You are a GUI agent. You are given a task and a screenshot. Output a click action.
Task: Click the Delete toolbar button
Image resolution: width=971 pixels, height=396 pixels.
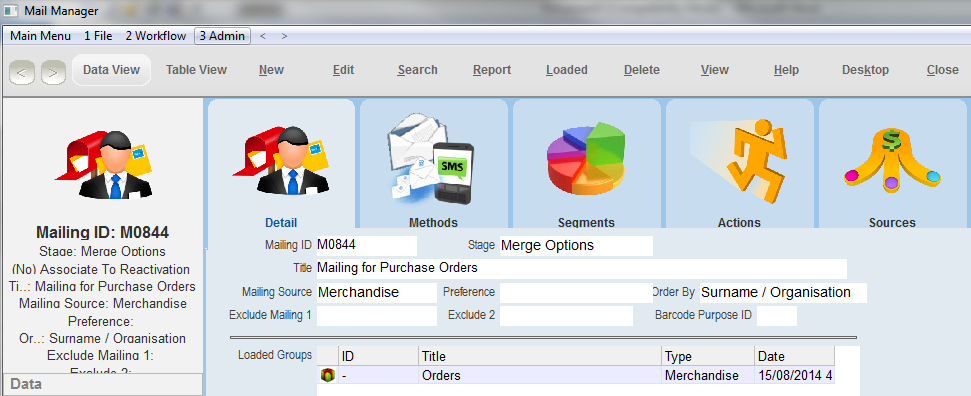tap(642, 70)
